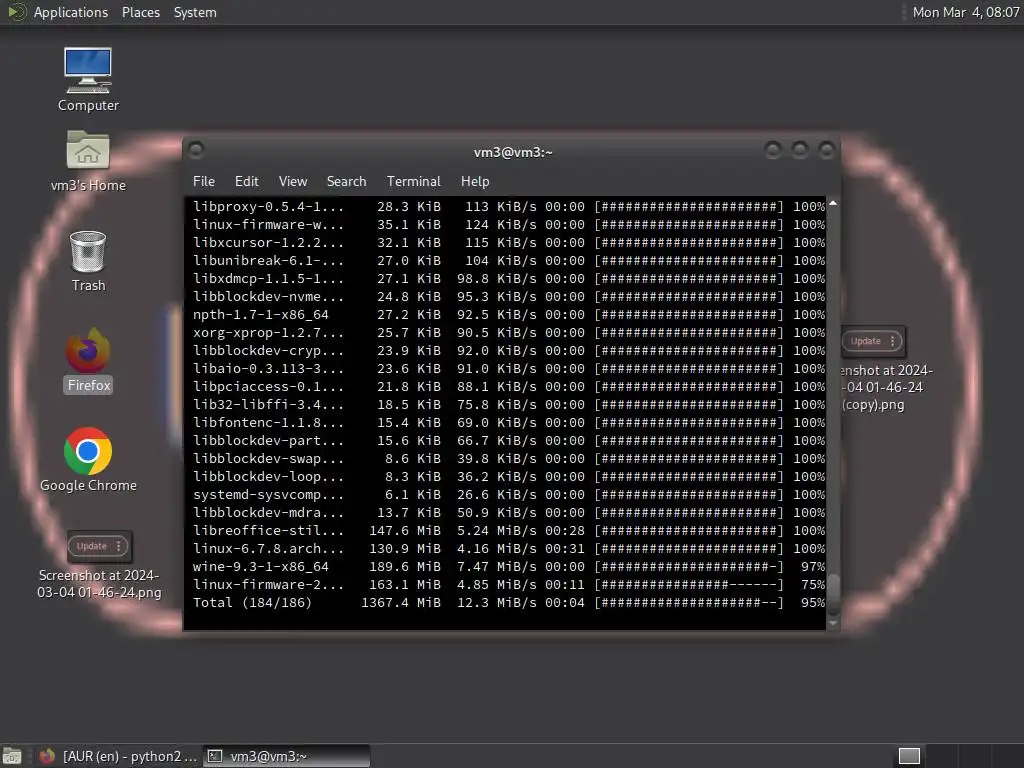Click the libpciaccess-0.1... line
This screenshot has height=768, width=1024.
click(509, 387)
